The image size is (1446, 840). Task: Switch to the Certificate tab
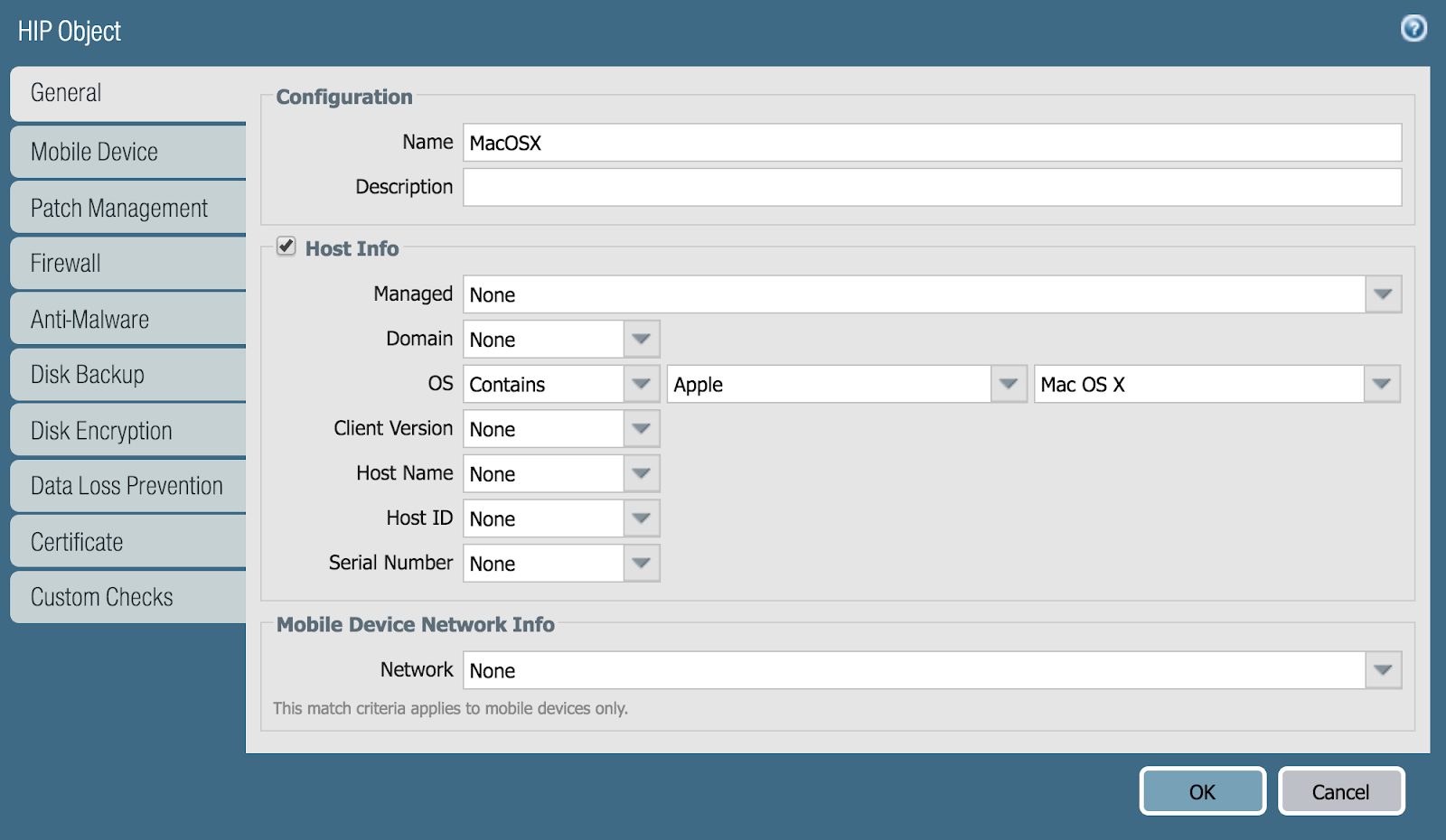click(x=128, y=542)
